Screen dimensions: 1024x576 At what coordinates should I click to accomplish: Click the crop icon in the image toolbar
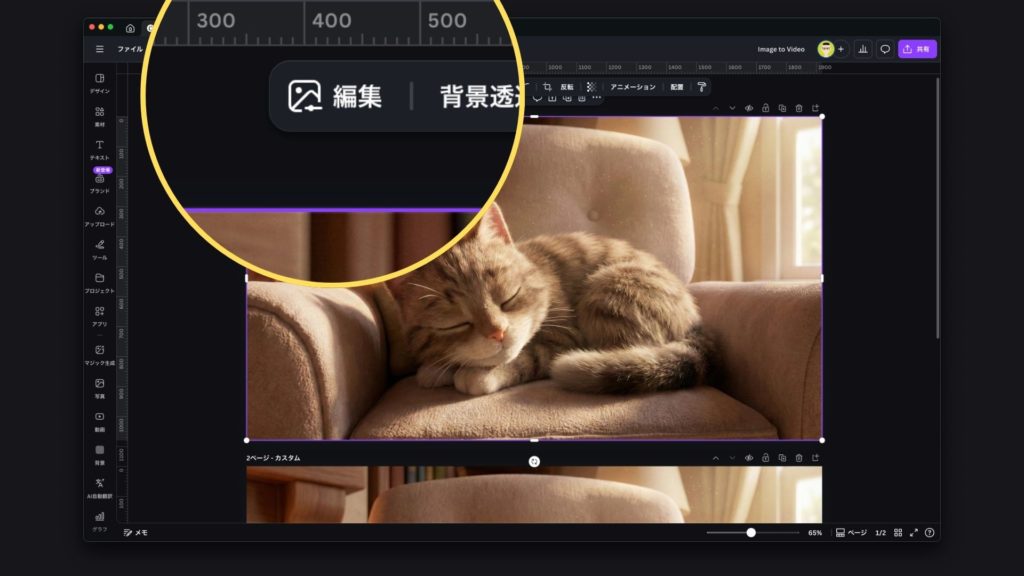(547, 87)
